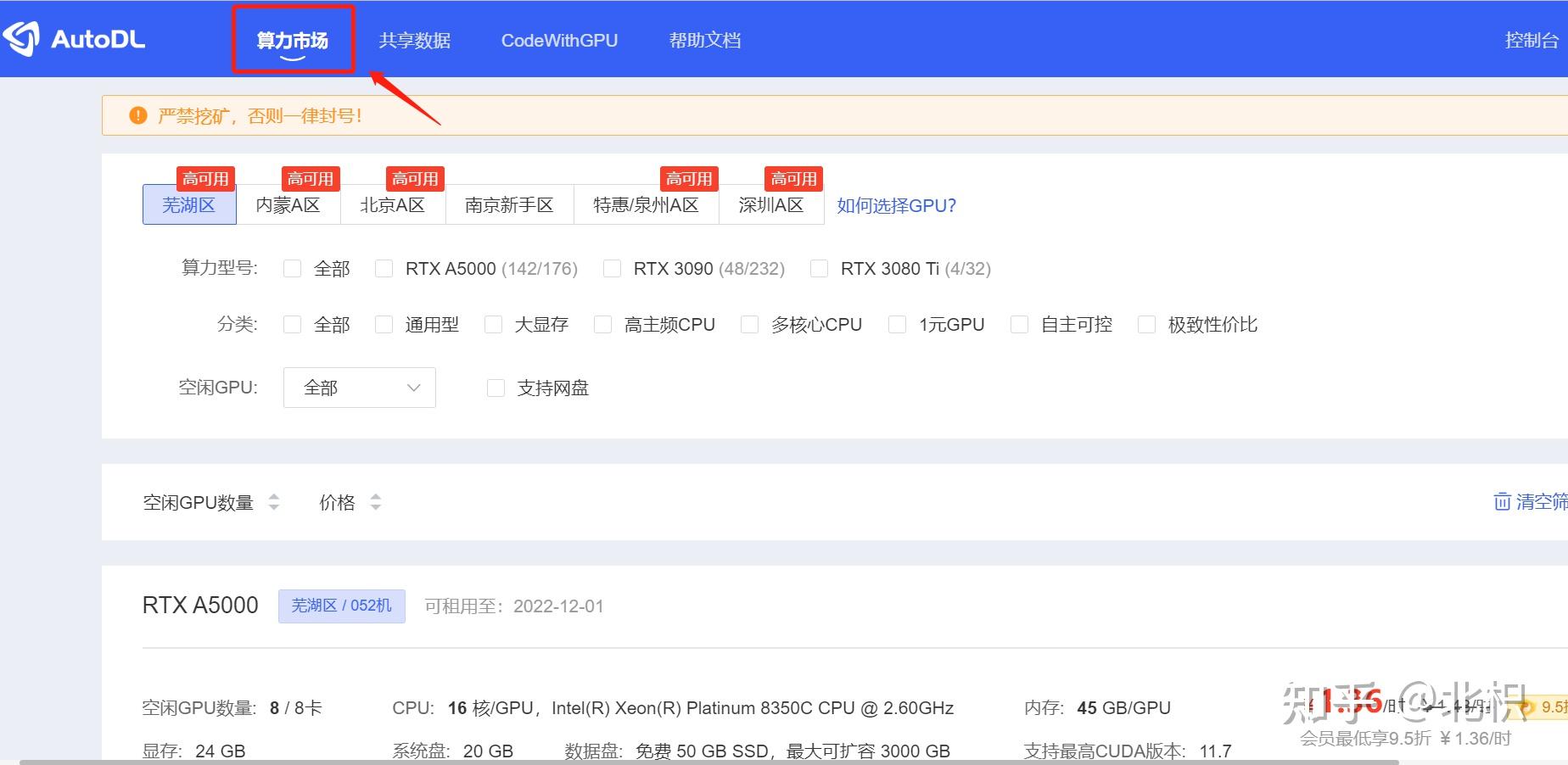The height and width of the screenshot is (765, 1568).
Task: Open the 如何选择GPU? help link
Action: pyautogui.click(x=894, y=204)
